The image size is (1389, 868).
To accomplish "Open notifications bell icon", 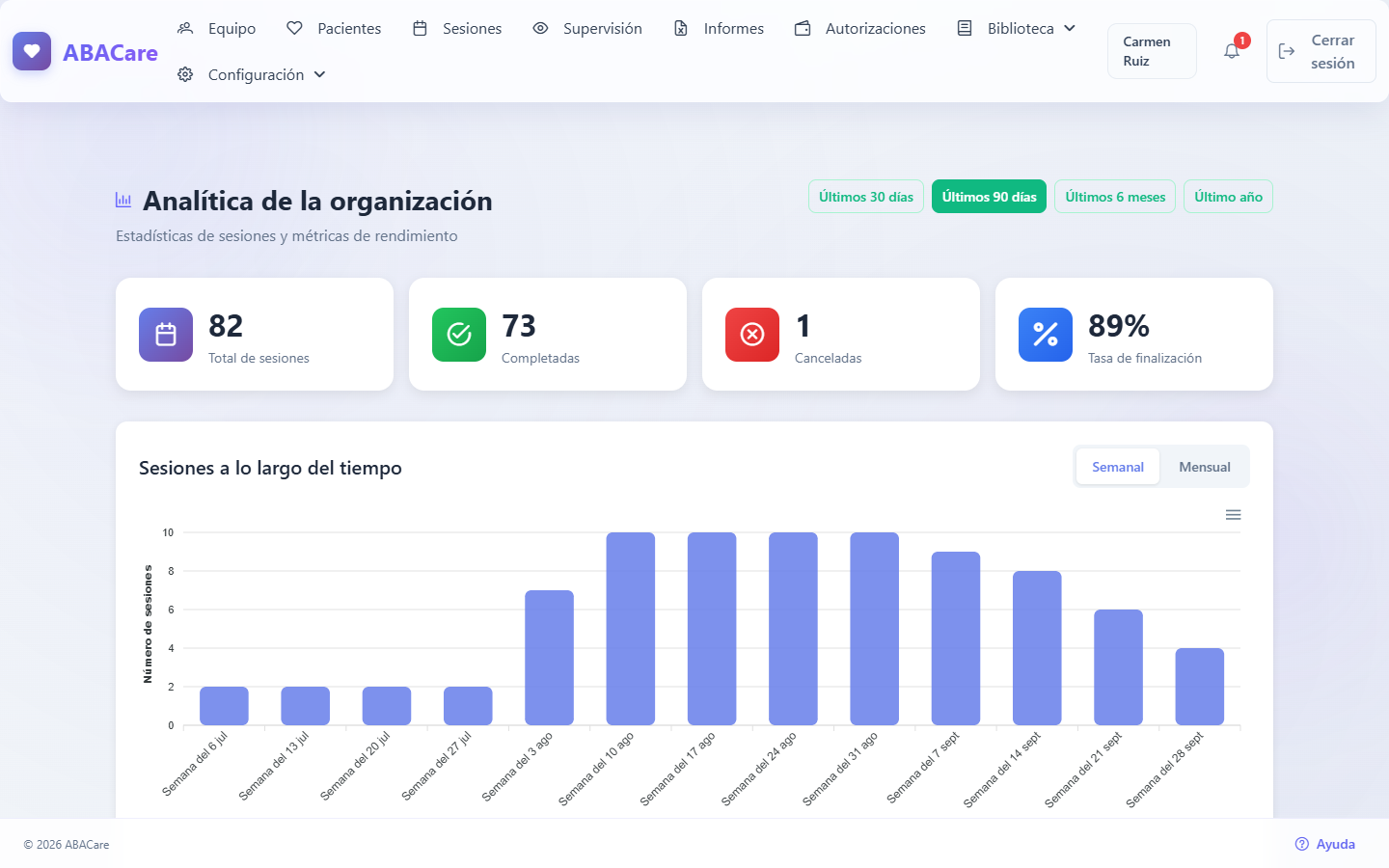I will point(1232,51).
